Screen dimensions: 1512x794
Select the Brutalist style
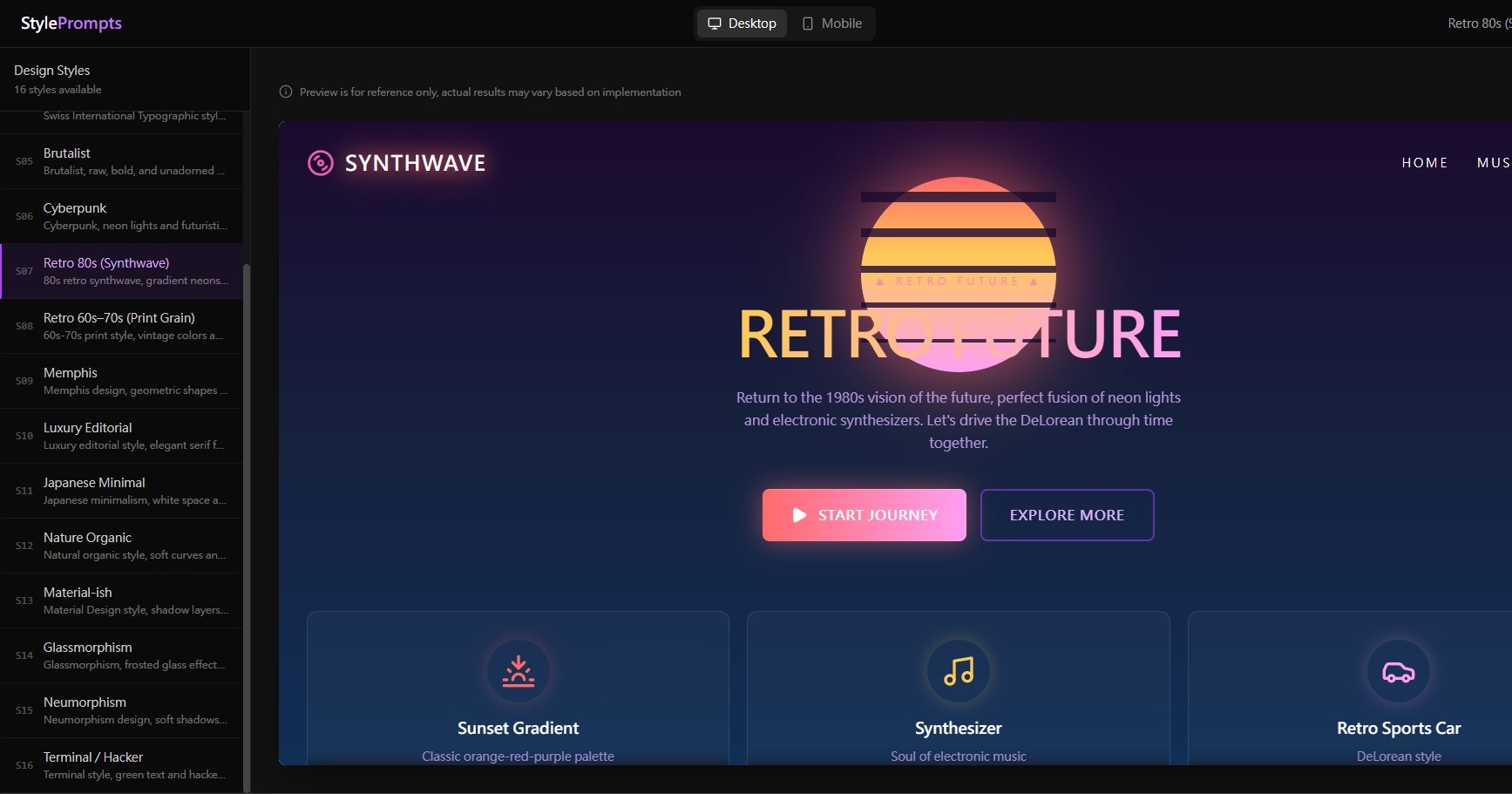(122, 161)
